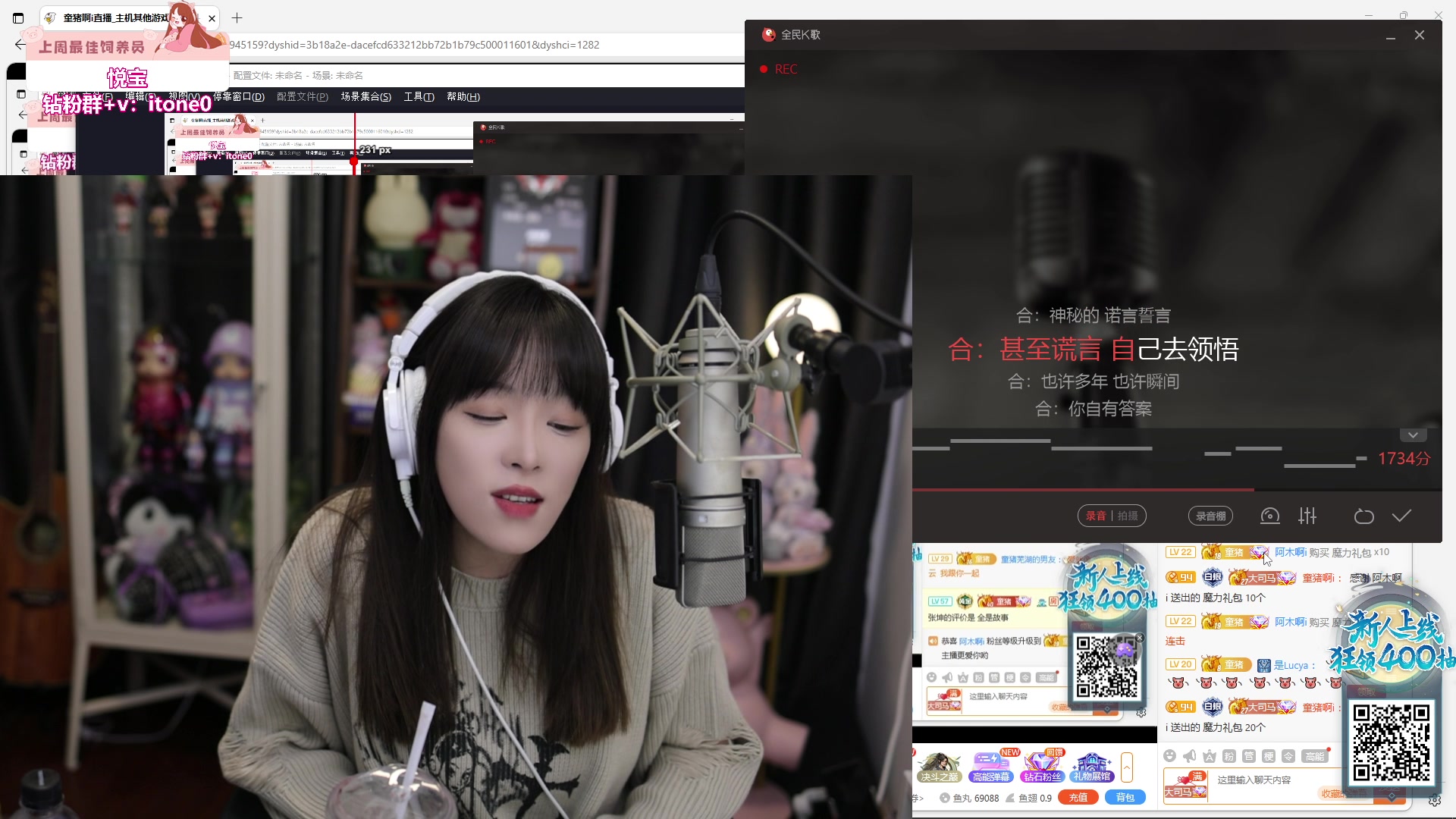The image size is (1456, 819).
Task: Restart the song with the loop arrow icon
Action: 1363,516
